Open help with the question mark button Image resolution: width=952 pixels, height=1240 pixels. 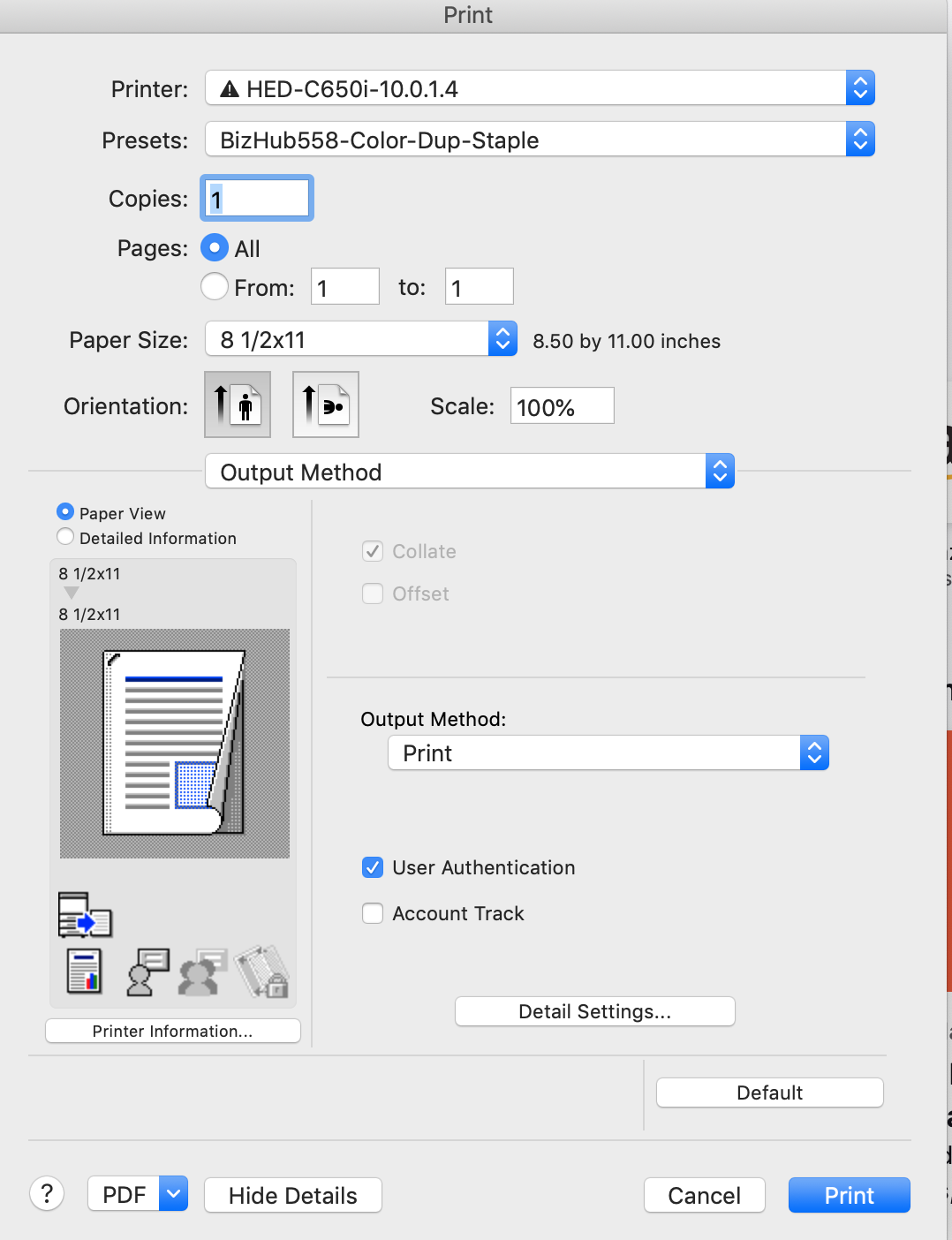tap(47, 1194)
